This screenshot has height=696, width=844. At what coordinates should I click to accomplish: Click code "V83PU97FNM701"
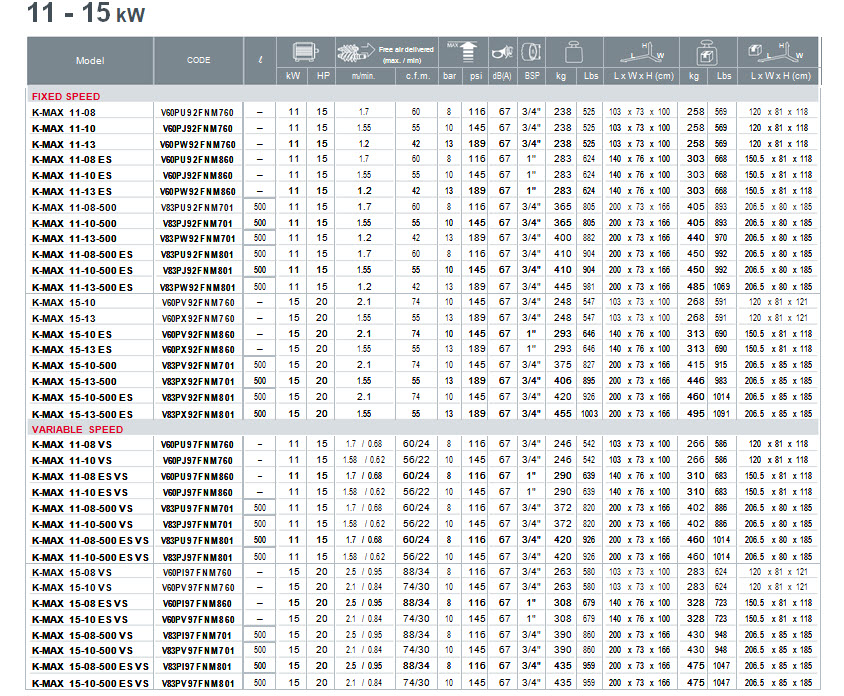[198, 509]
